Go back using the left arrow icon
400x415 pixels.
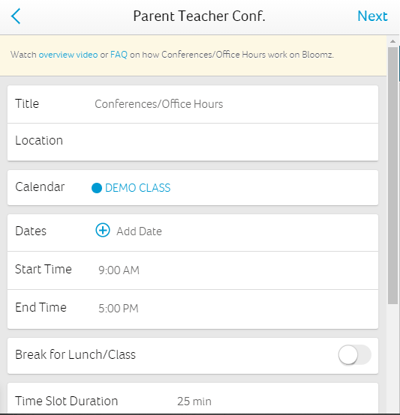click(x=16, y=16)
